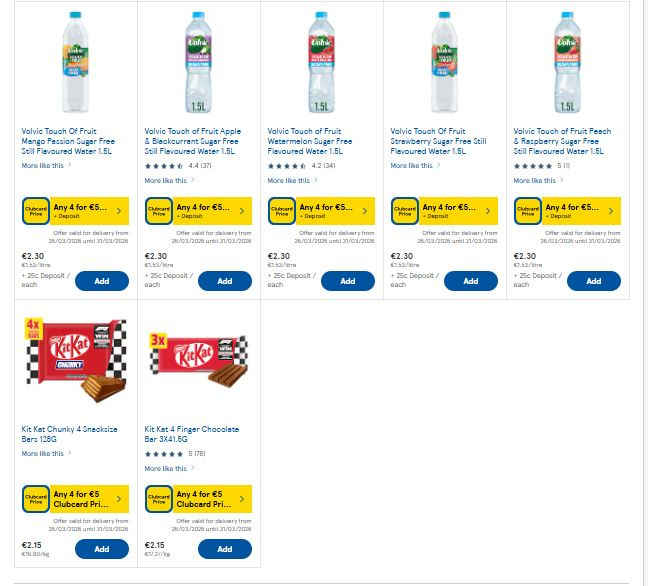Add Kit Kat 4 Finger bar to basket
The height and width of the screenshot is (586, 648).
(225, 549)
